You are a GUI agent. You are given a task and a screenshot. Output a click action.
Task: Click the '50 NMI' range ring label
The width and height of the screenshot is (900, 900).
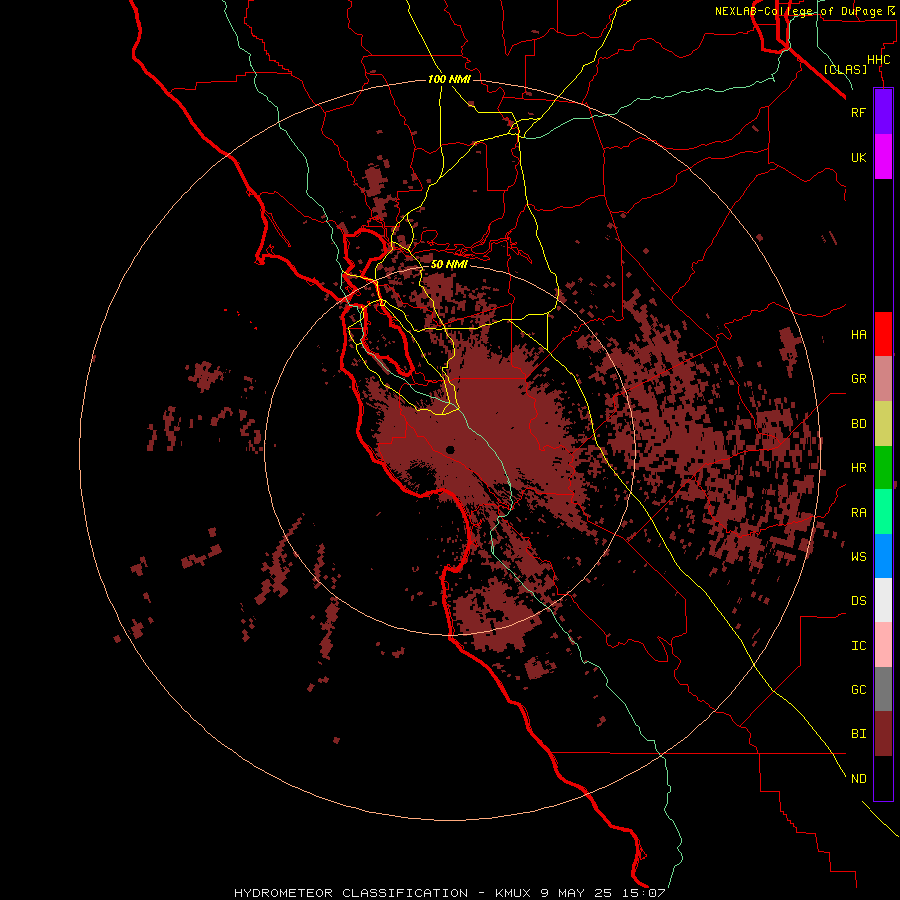click(449, 264)
